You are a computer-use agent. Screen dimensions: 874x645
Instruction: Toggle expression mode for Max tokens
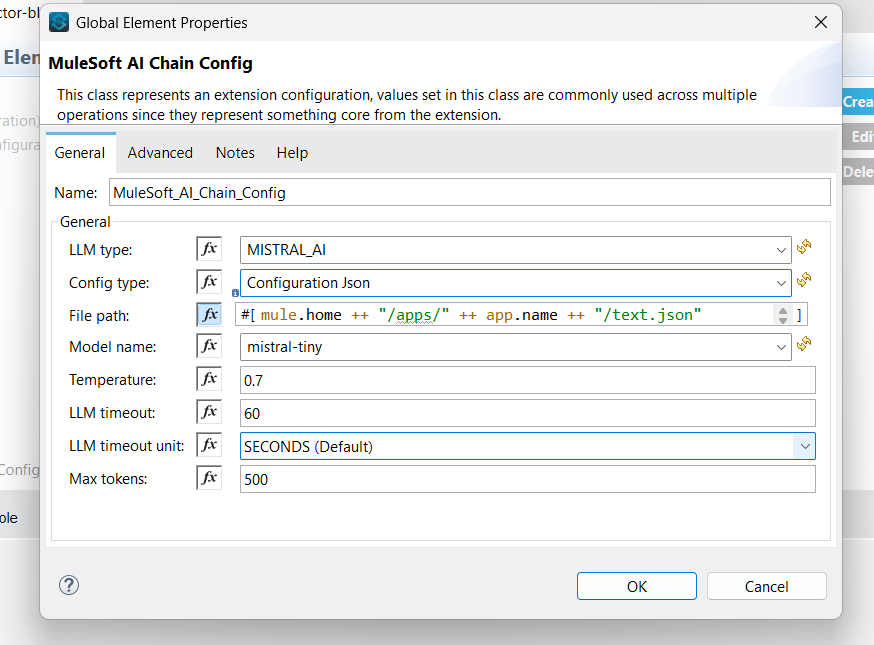209,478
